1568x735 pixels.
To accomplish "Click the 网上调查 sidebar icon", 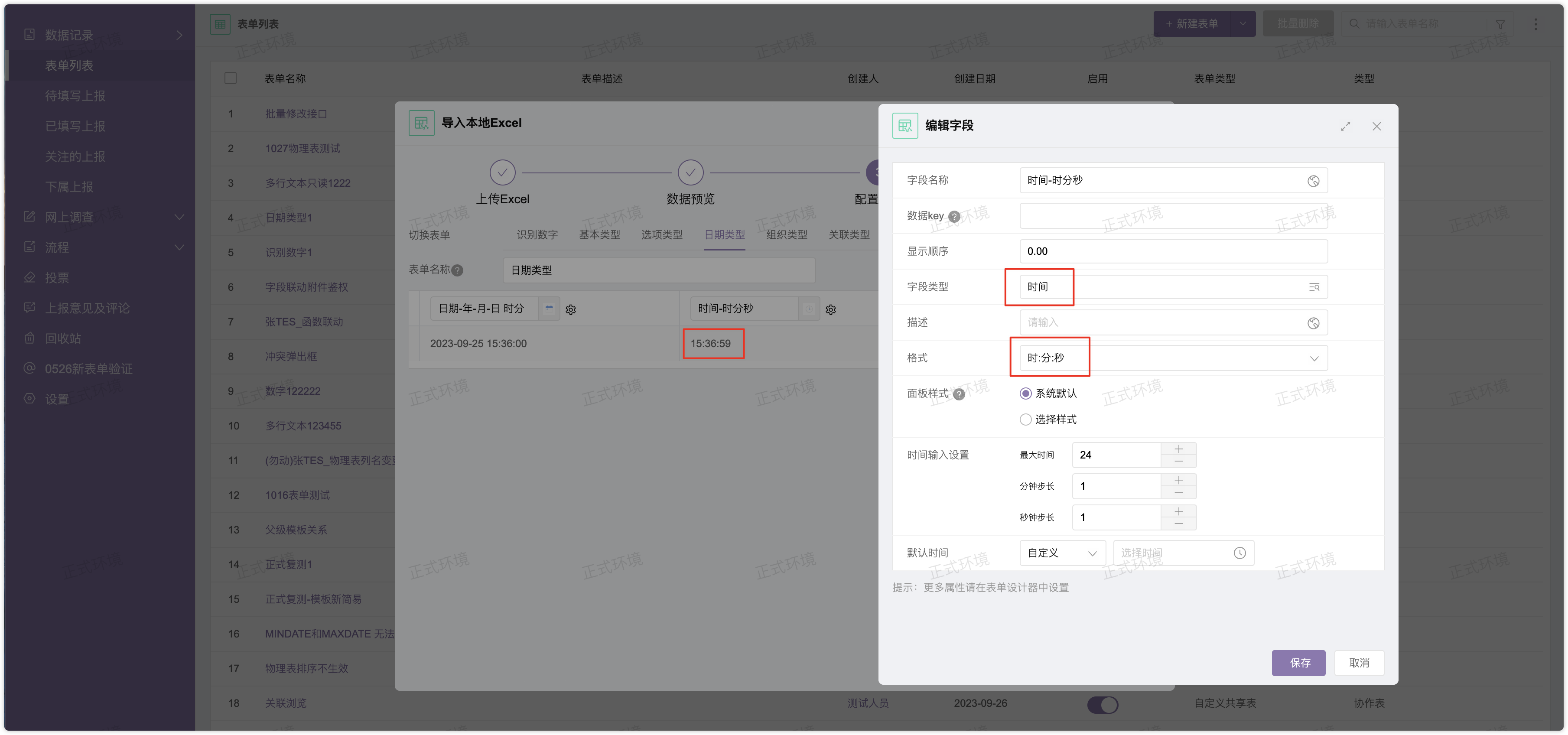I will (x=29, y=217).
